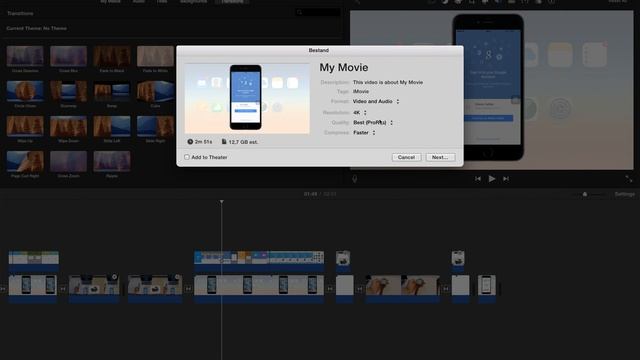Image resolution: width=640 pixels, height=360 pixels.
Task: Select the first phone clip in the timeline
Action: [x=33, y=288]
